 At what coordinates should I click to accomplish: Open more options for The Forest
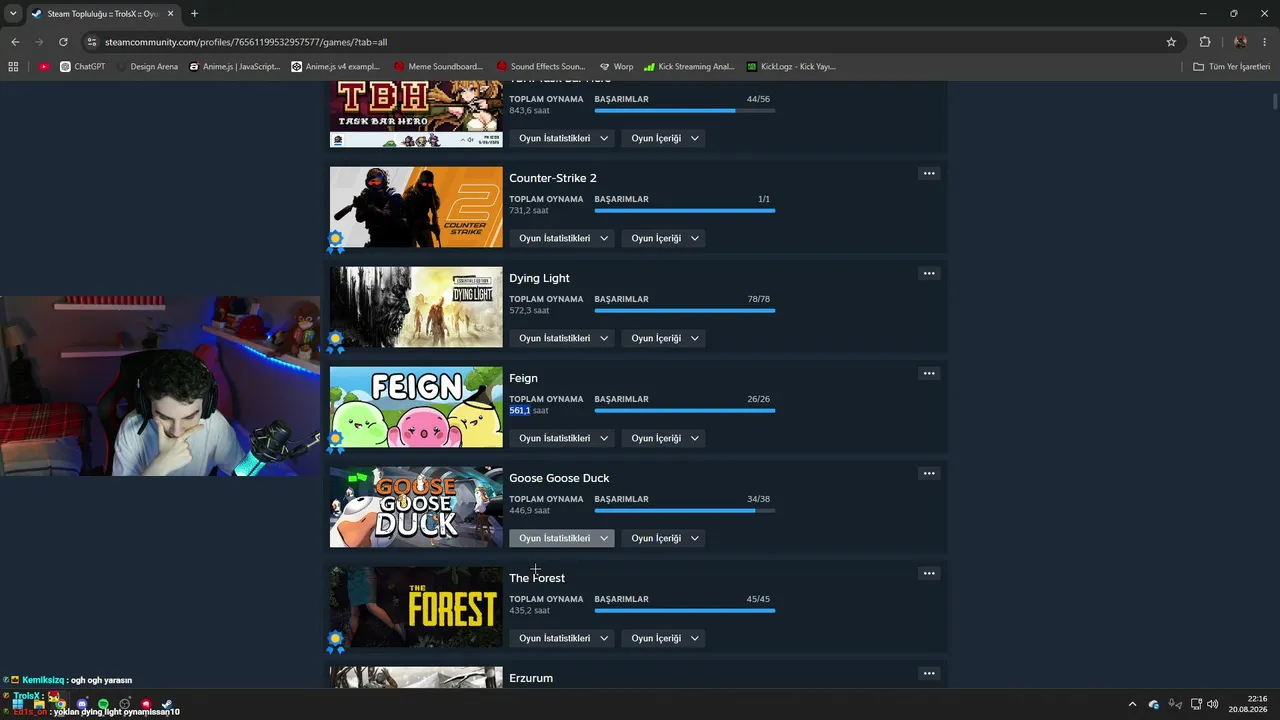click(929, 574)
